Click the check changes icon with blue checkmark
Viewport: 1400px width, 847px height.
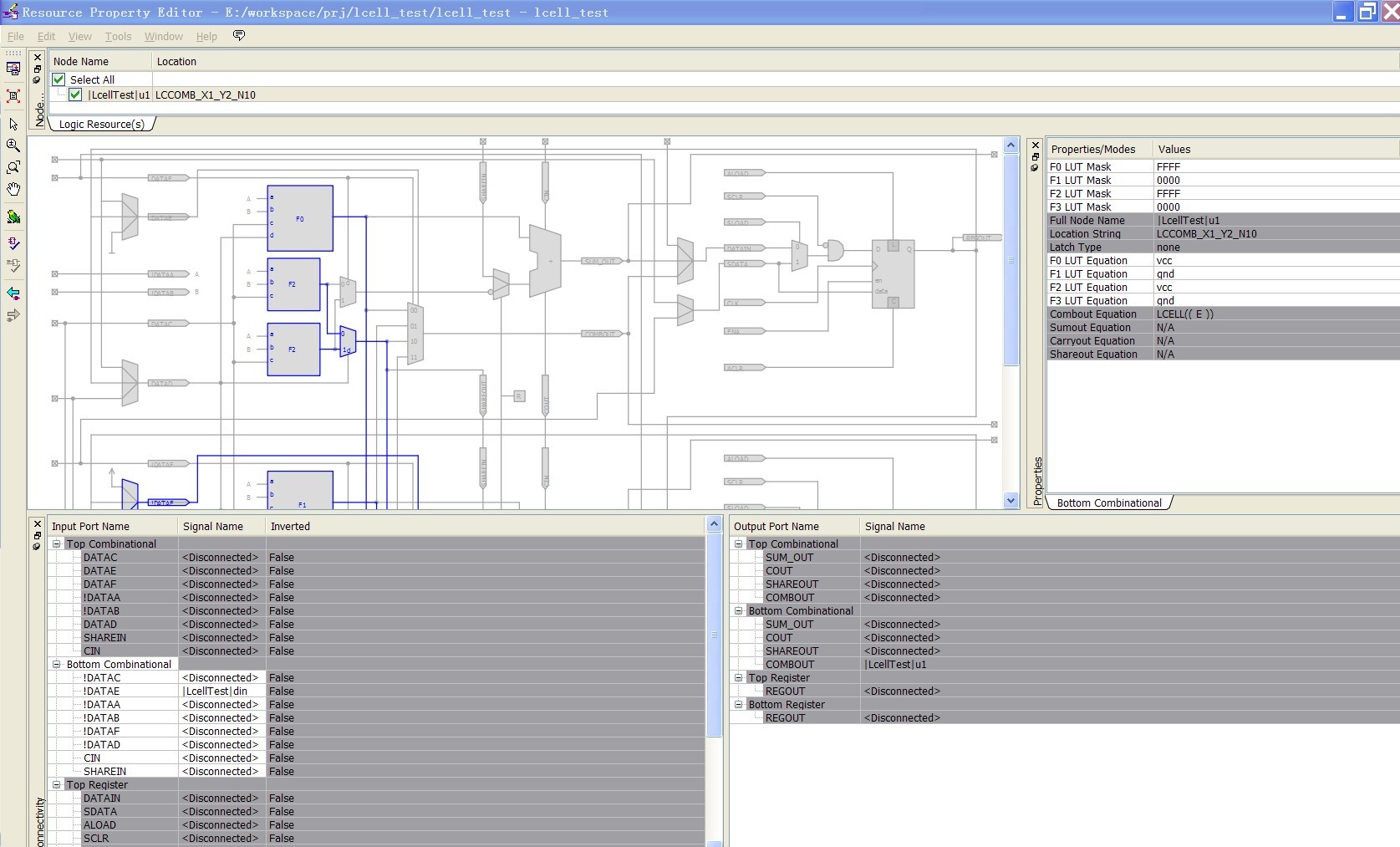tap(13, 243)
